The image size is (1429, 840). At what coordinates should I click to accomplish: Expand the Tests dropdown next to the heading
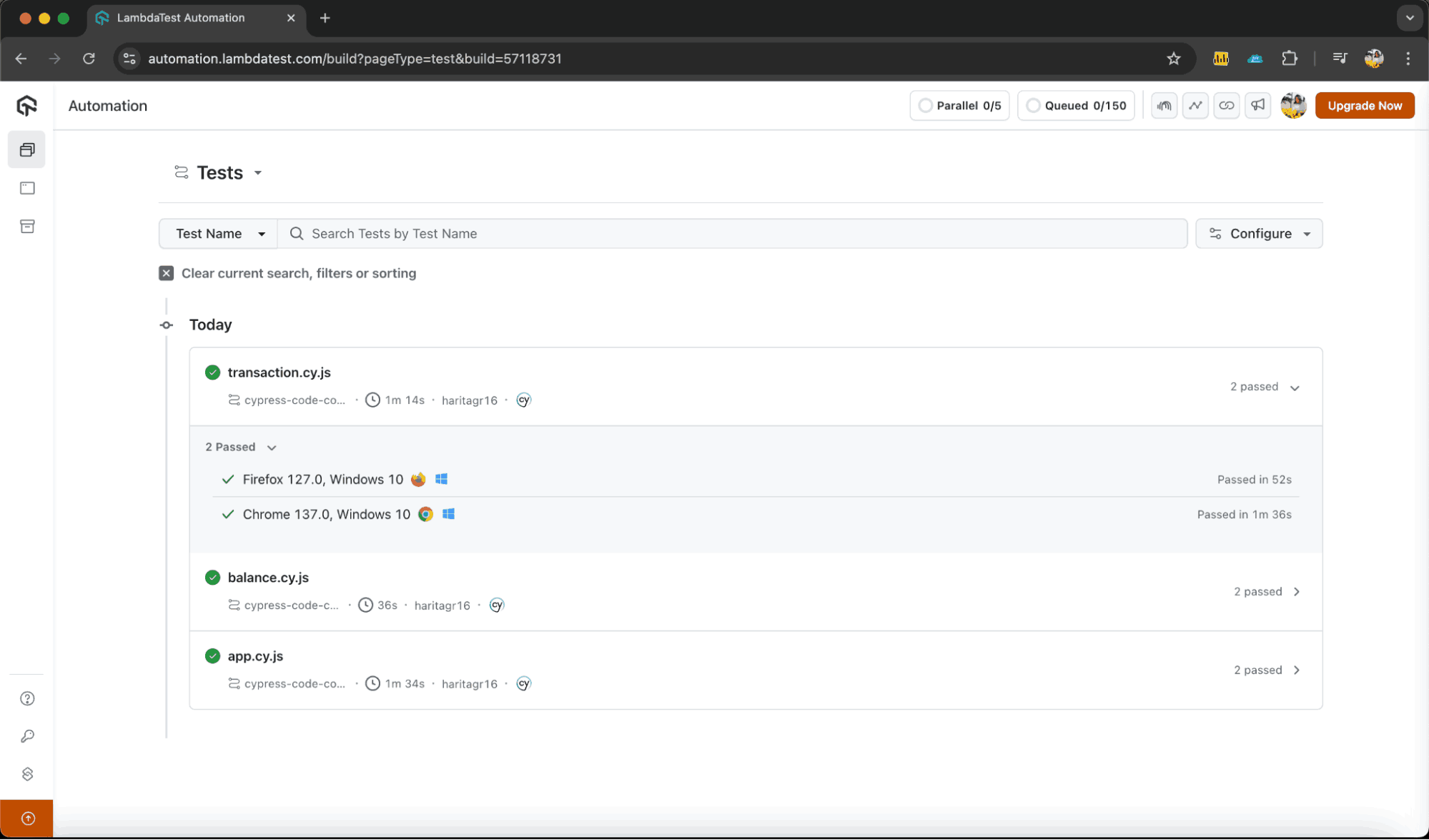tap(258, 172)
